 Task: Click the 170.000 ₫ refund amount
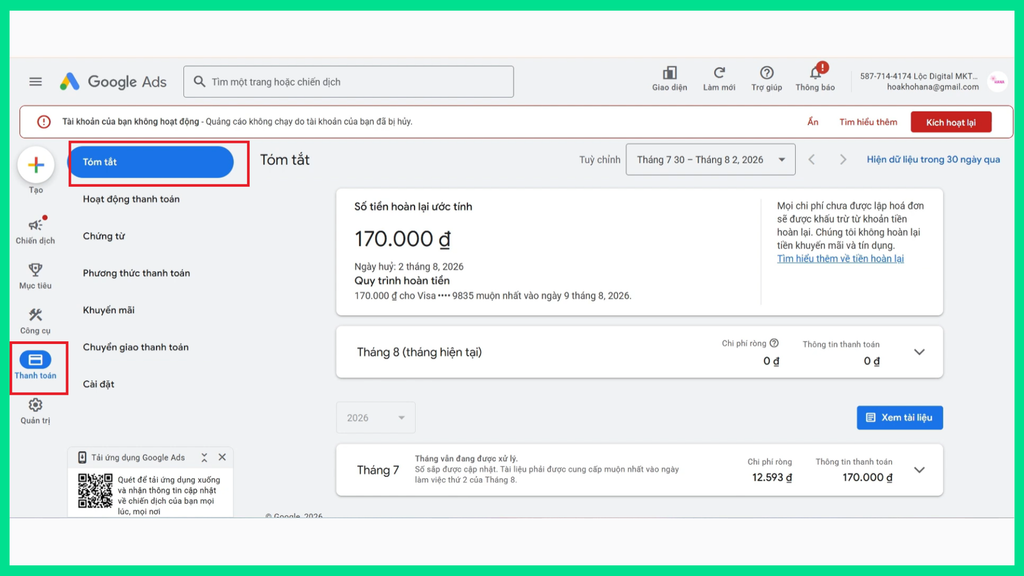coord(402,239)
